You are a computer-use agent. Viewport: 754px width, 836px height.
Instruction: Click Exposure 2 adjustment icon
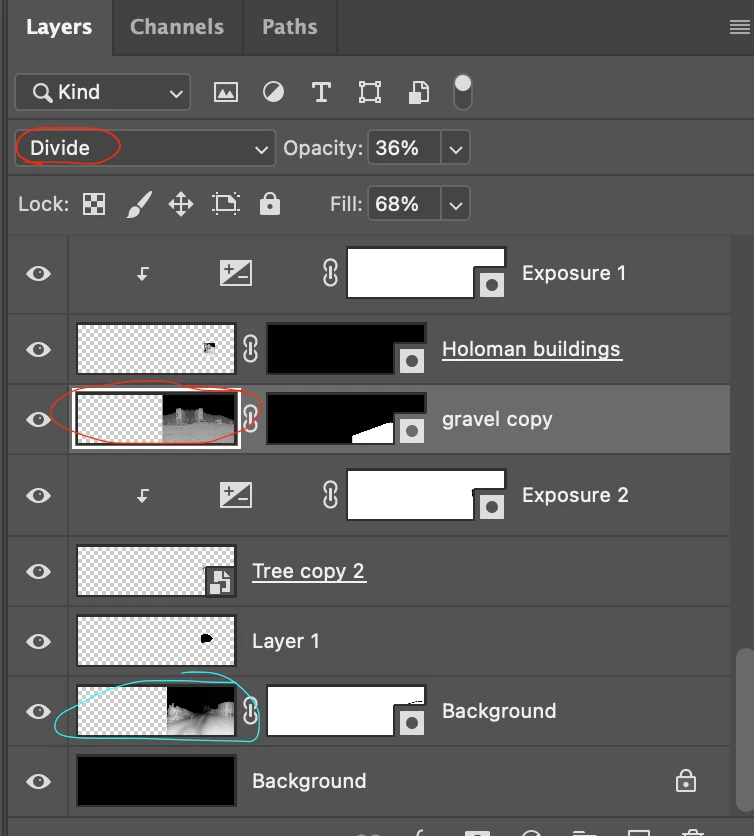click(236, 495)
